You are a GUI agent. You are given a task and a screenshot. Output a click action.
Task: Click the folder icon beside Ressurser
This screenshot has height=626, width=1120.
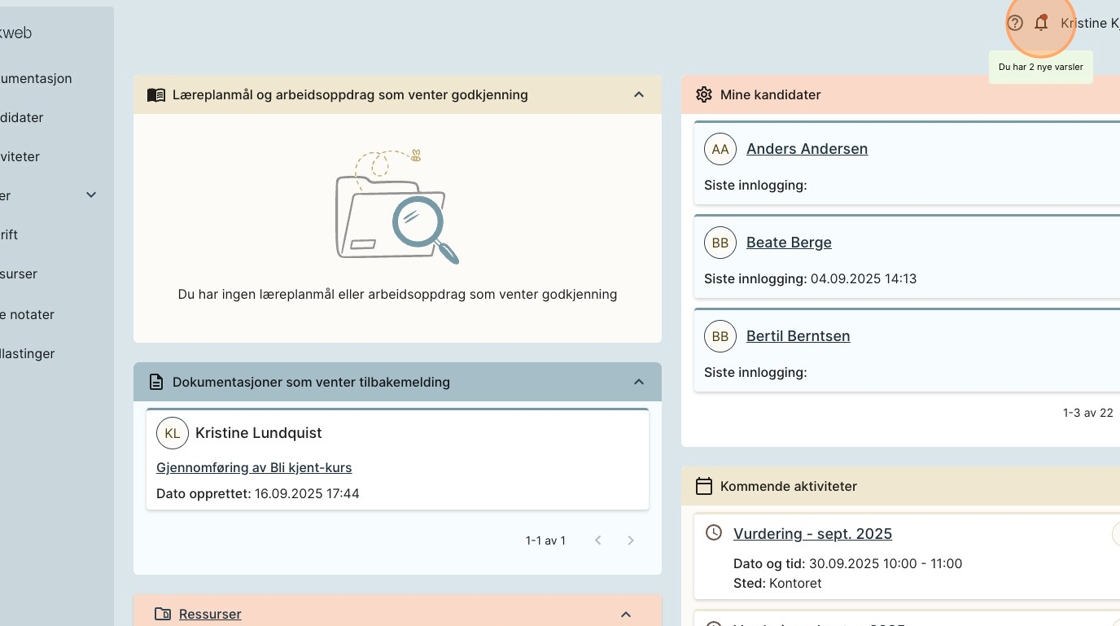pyautogui.click(x=162, y=614)
